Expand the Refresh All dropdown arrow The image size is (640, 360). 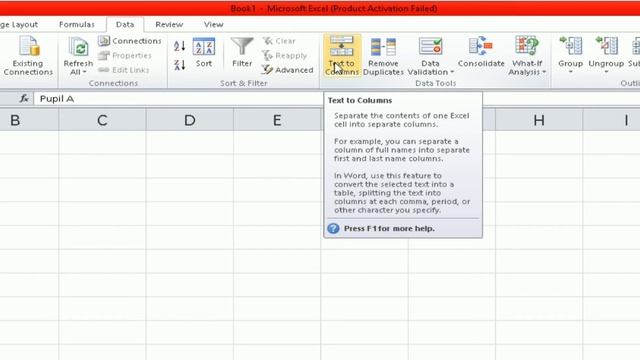[84, 72]
